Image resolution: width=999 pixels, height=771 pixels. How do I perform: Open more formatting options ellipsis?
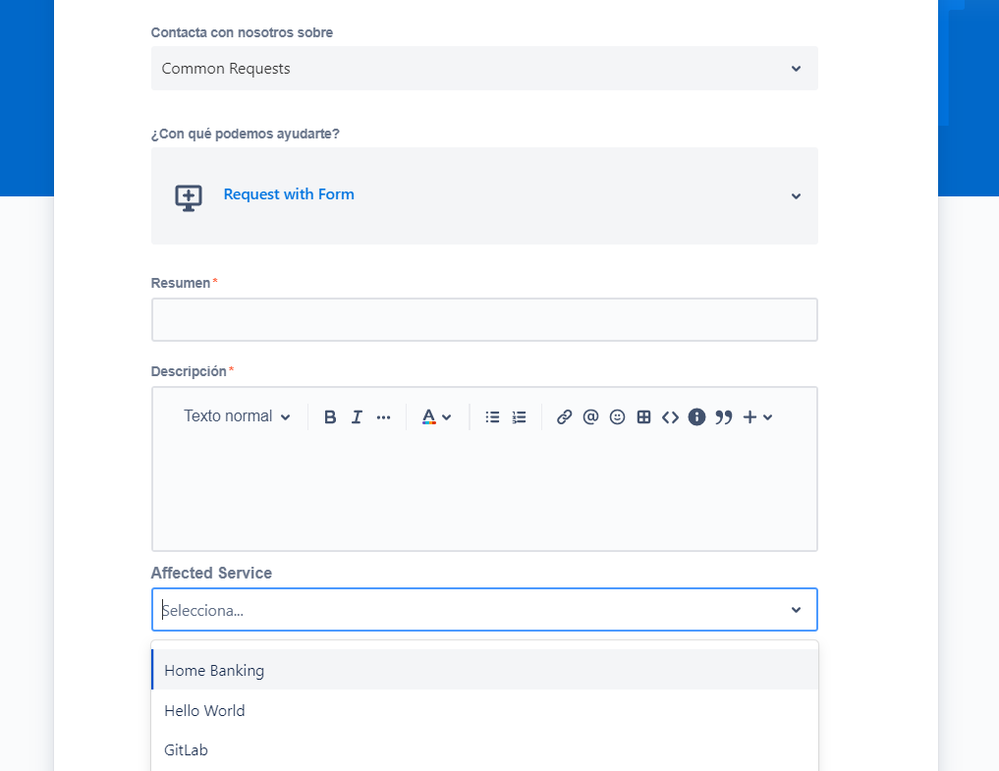point(384,417)
